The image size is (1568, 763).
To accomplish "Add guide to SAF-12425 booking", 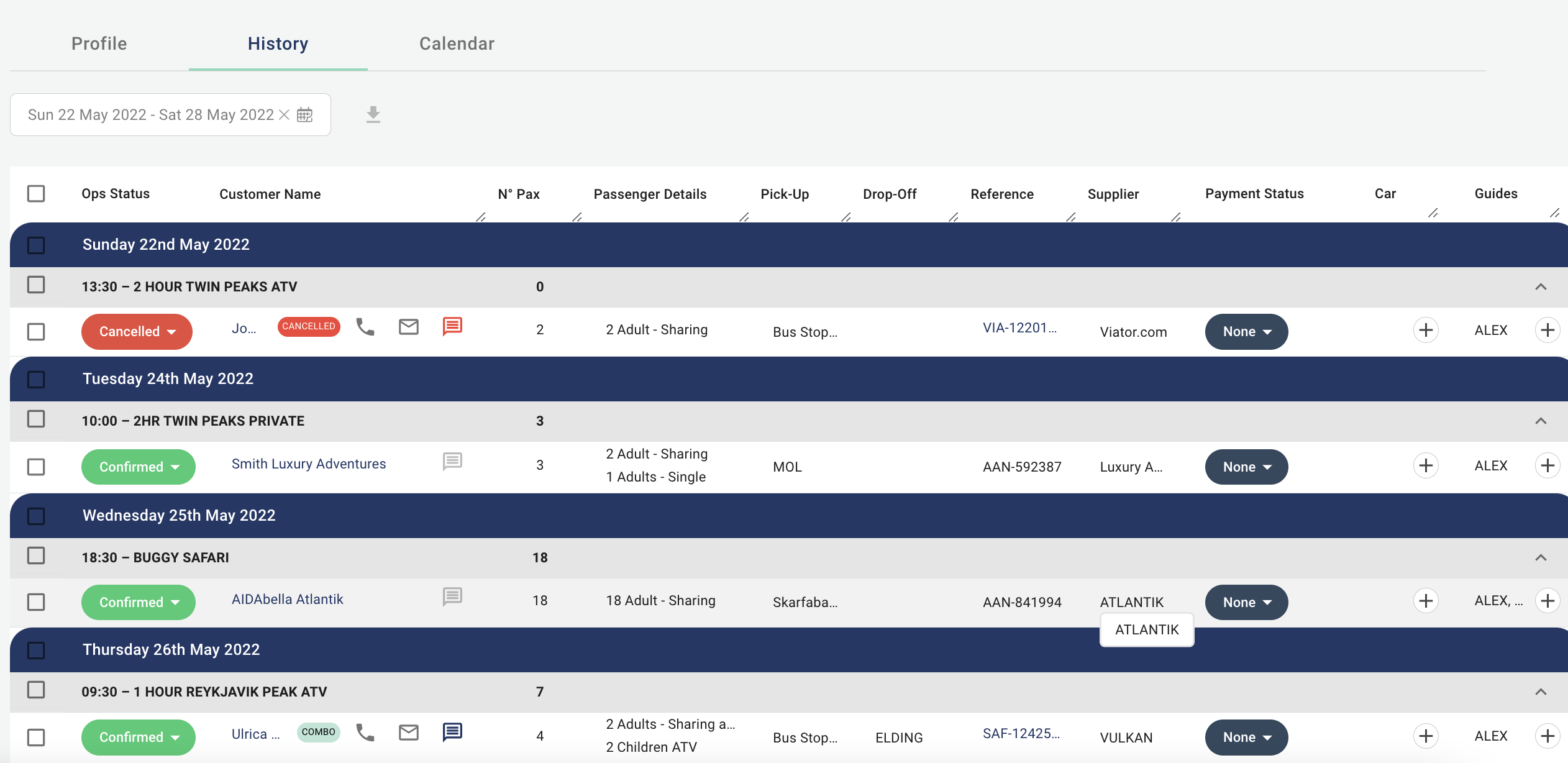I will pos(1547,736).
